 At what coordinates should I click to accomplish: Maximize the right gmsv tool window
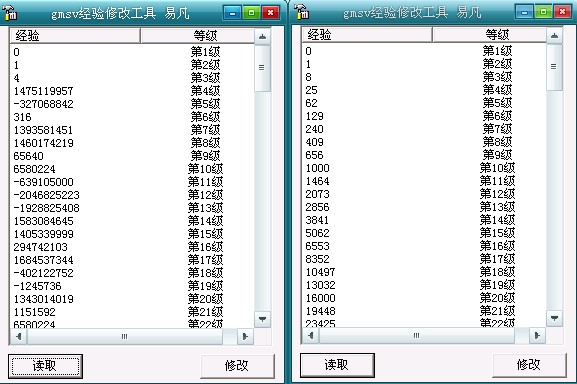[x=544, y=12]
